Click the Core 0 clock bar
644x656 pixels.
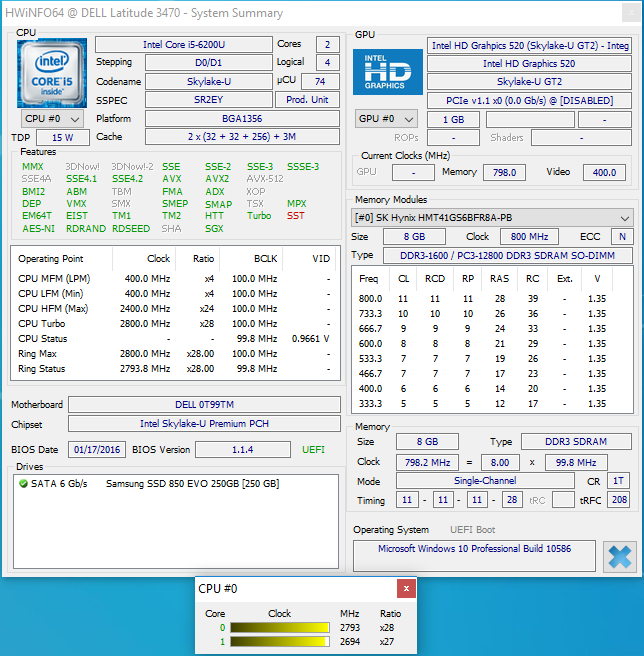click(x=280, y=628)
